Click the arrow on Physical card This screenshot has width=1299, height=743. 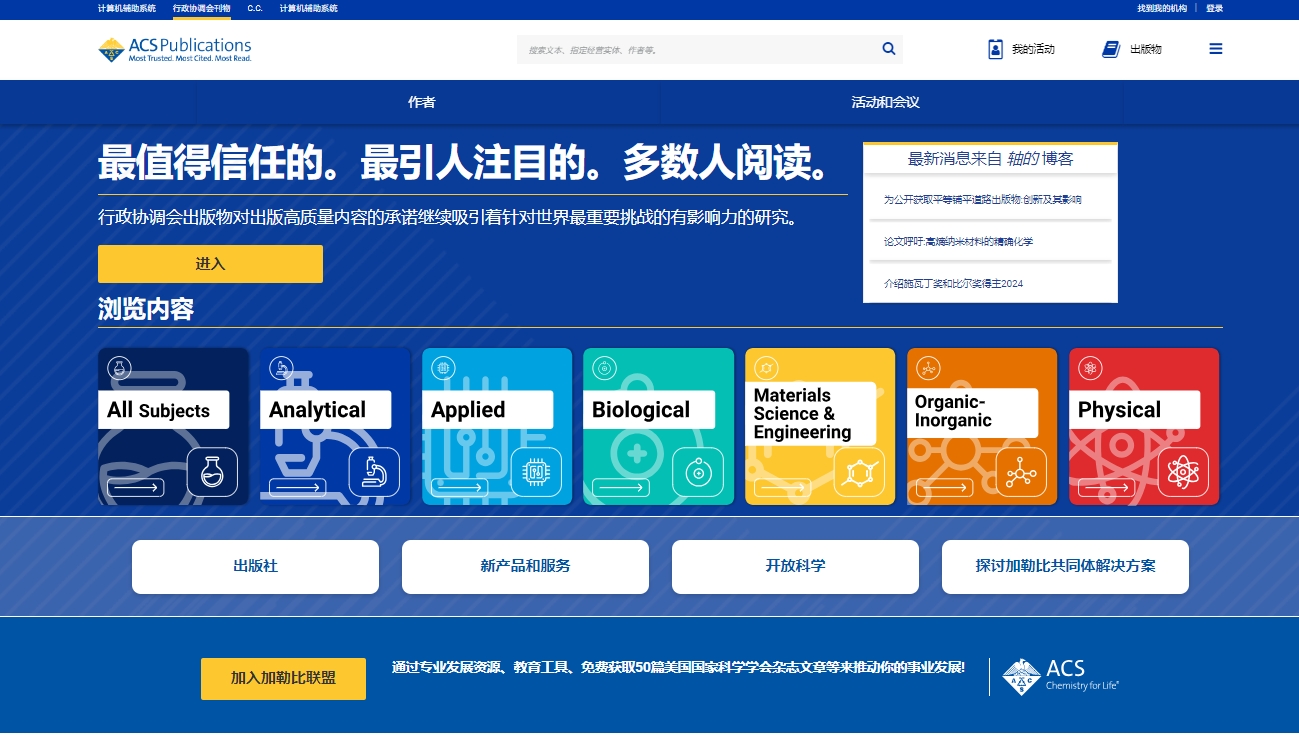pyautogui.click(x=1106, y=488)
